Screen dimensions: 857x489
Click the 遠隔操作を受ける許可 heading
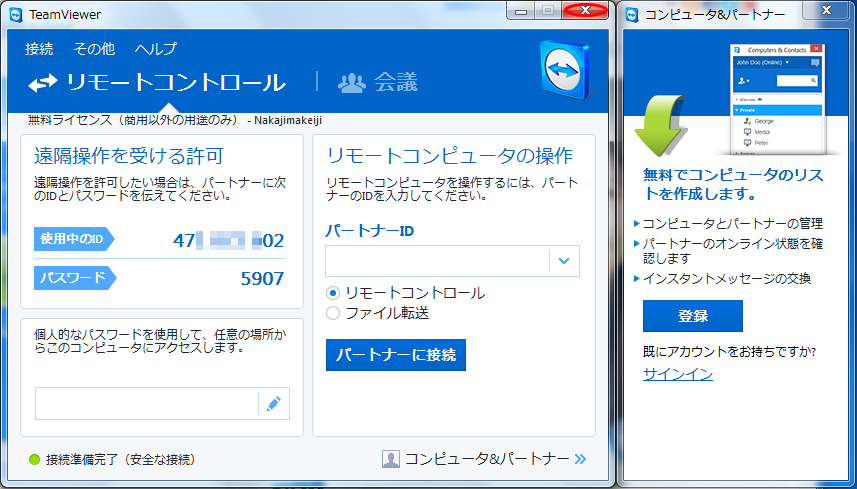[x=128, y=156]
